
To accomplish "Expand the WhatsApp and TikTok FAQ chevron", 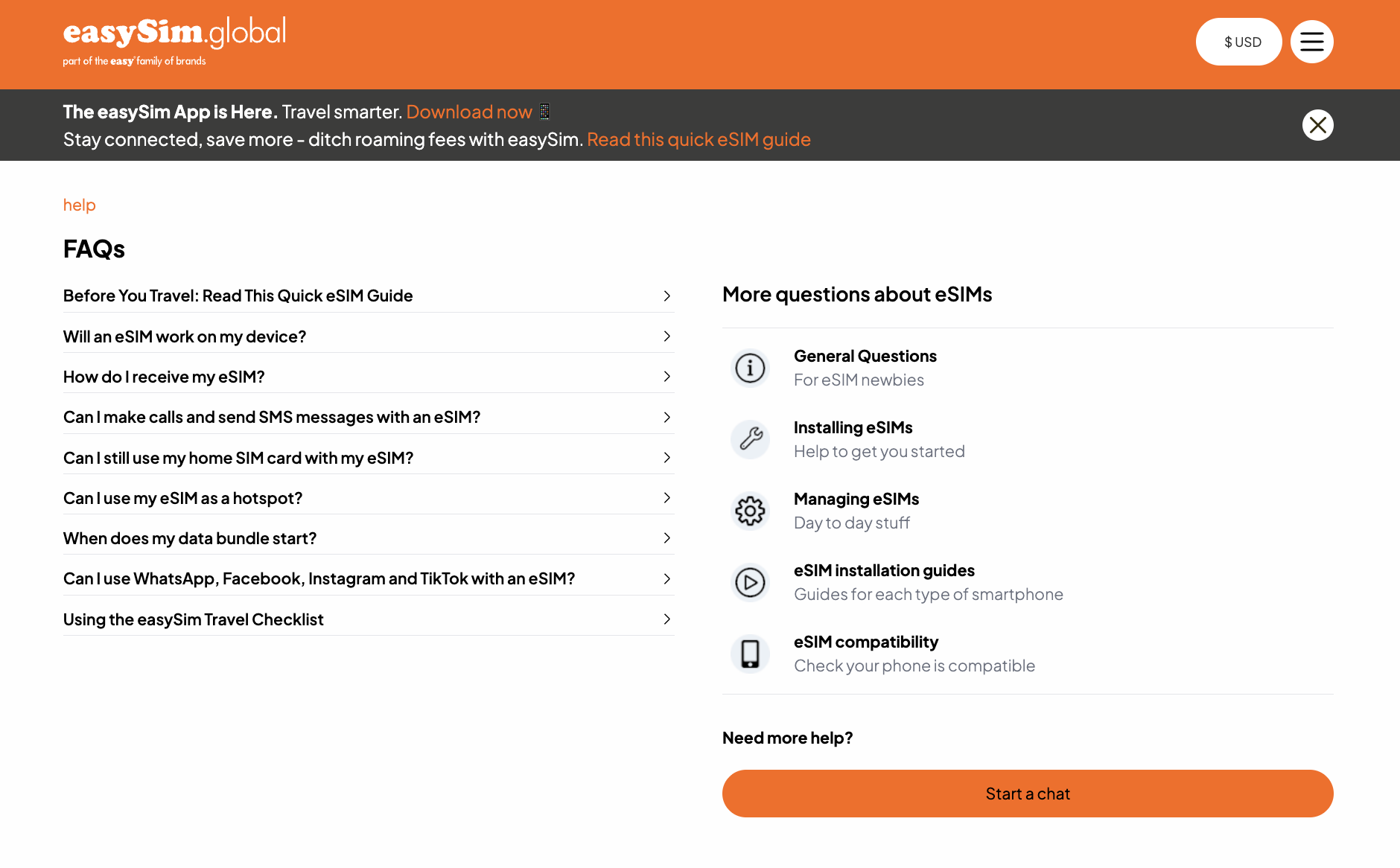I will click(x=667, y=579).
